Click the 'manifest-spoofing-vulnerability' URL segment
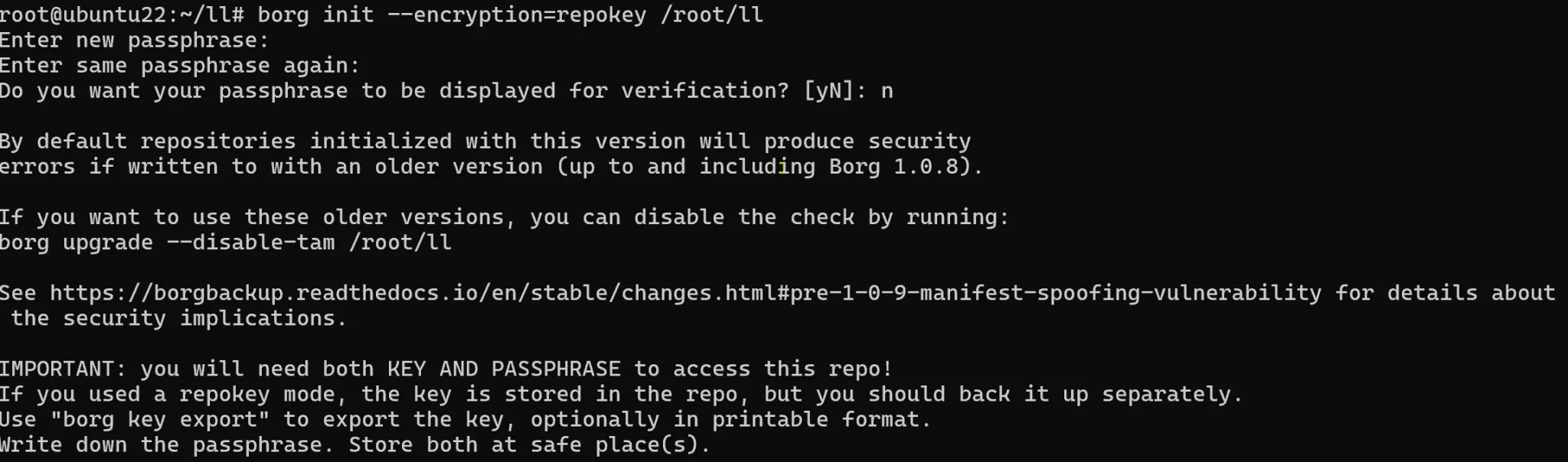Viewport: 1568px width, 462px height. point(1121,293)
